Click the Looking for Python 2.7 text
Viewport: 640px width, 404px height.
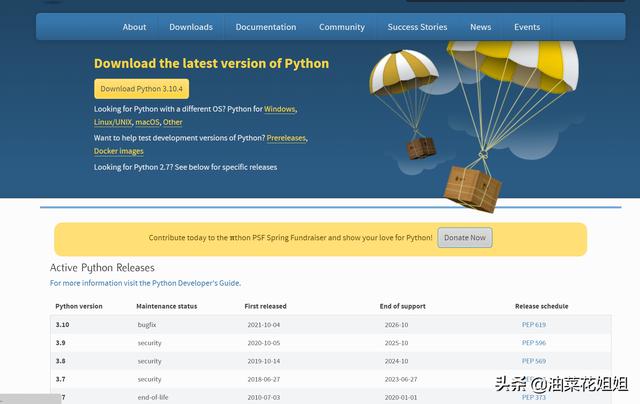(x=185, y=167)
